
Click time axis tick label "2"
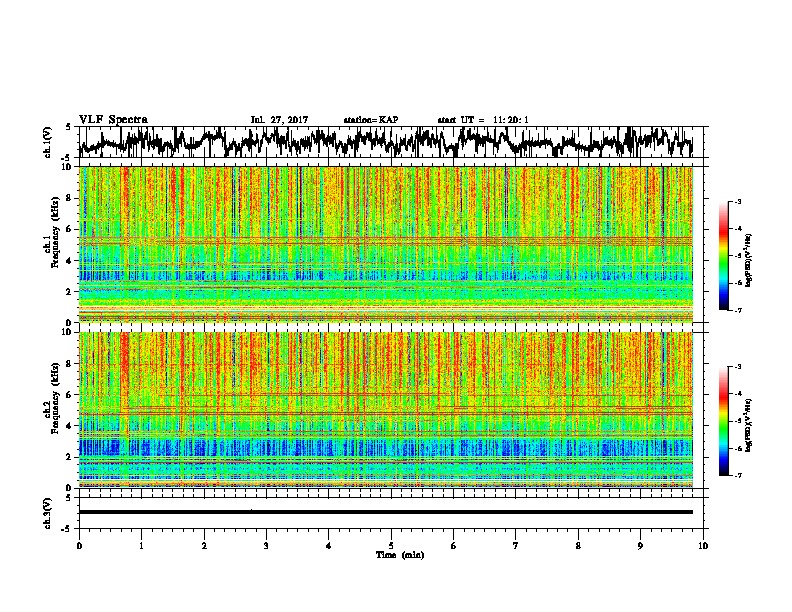(204, 546)
